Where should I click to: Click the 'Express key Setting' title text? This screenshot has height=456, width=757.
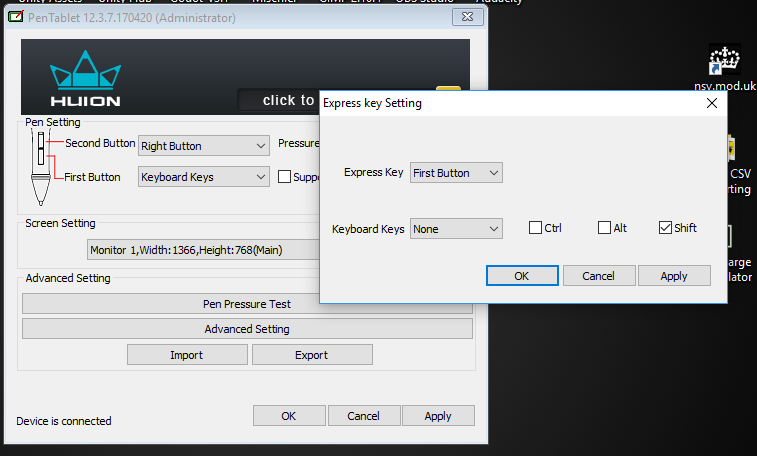[x=372, y=103]
